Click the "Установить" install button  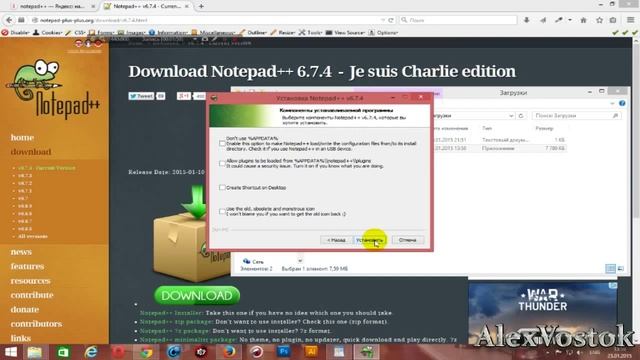coord(369,240)
